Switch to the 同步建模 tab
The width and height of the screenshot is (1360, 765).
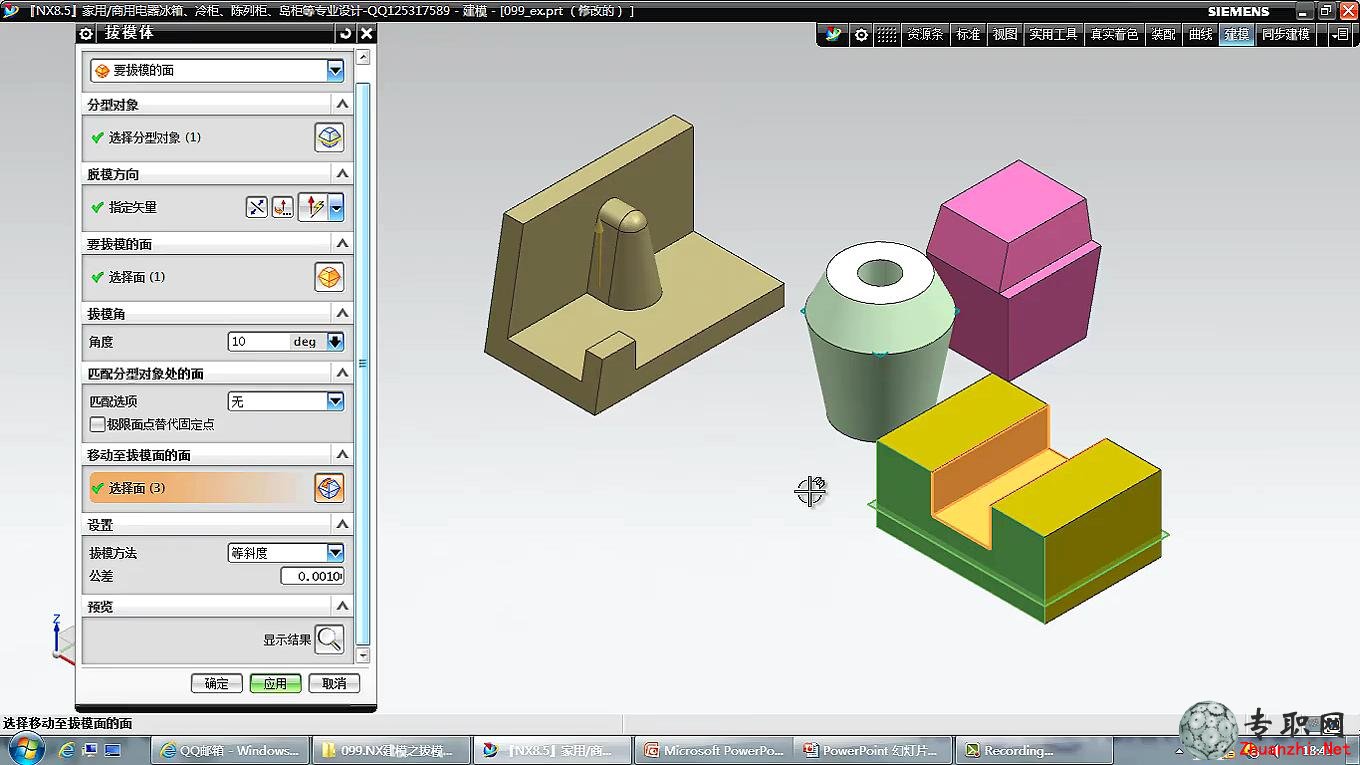click(x=1285, y=34)
